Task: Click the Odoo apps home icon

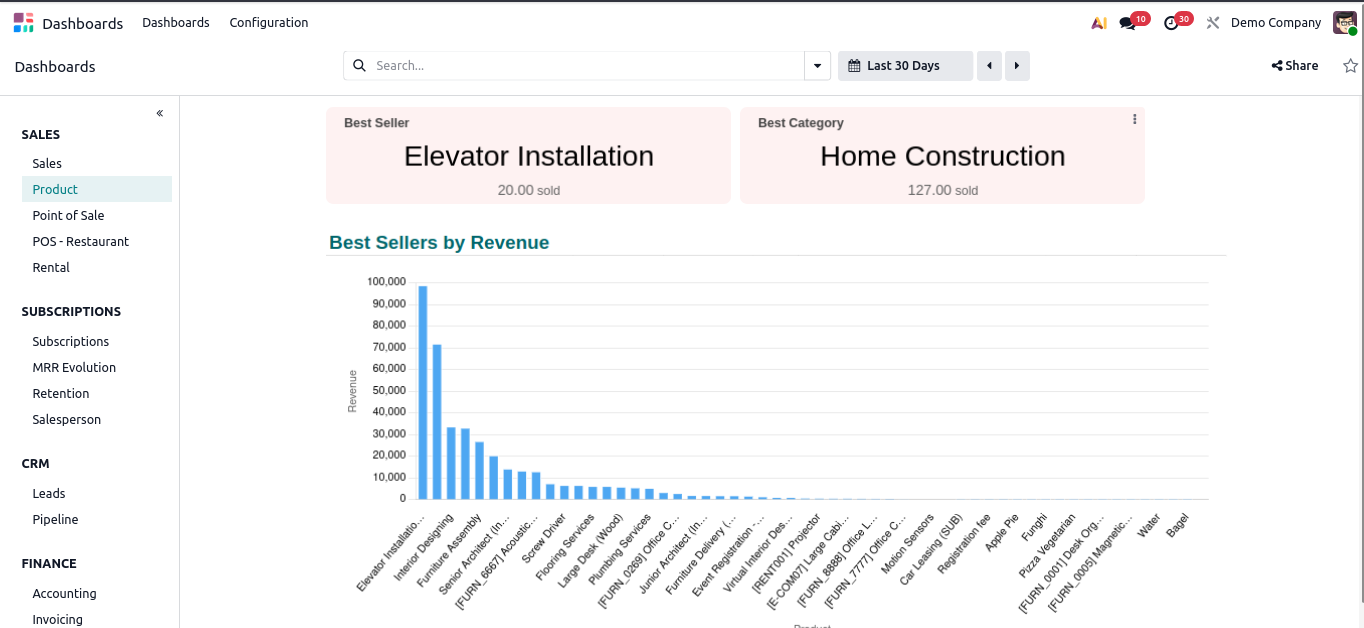Action: tap(23, 23)
